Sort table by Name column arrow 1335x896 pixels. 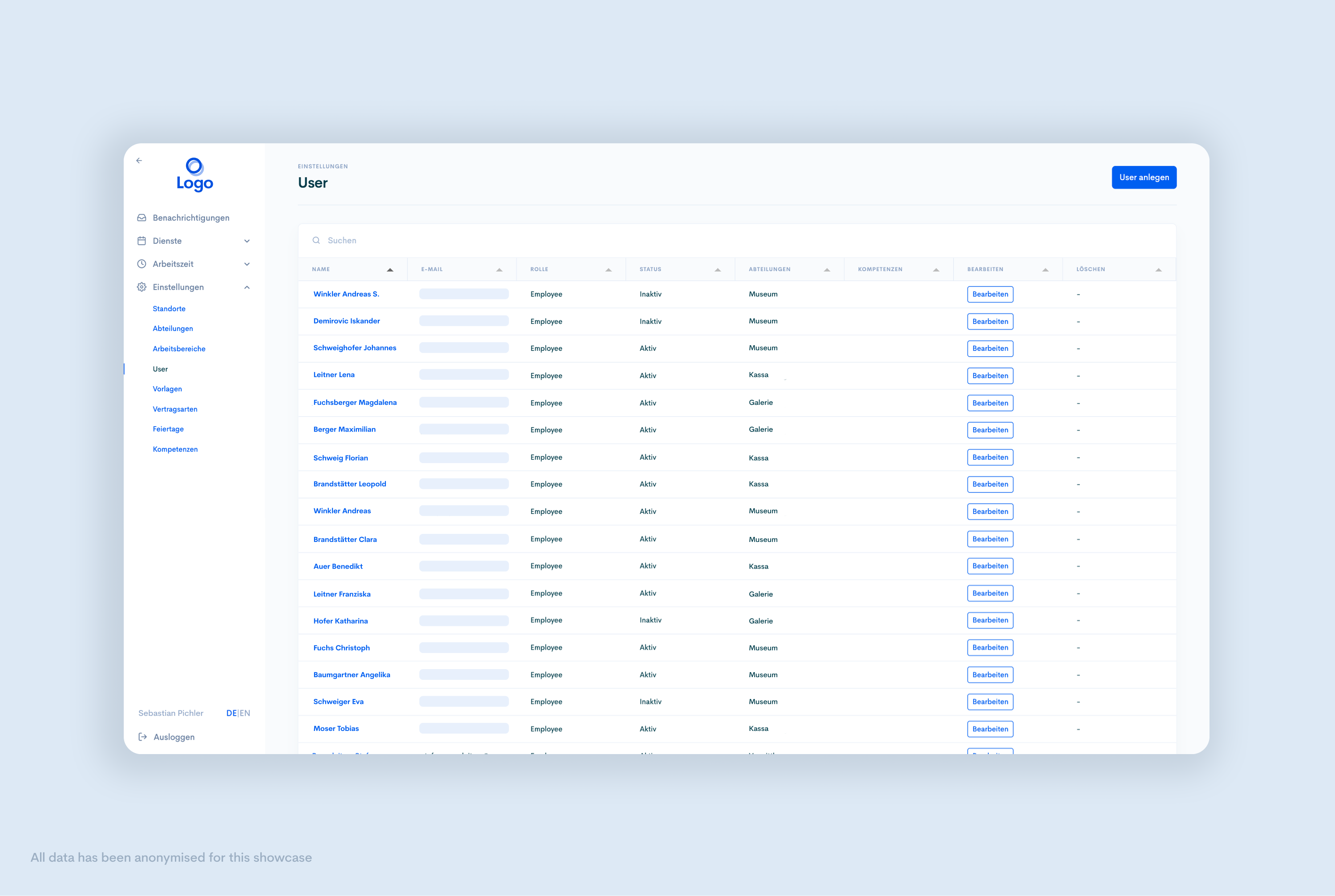(390, 270)
